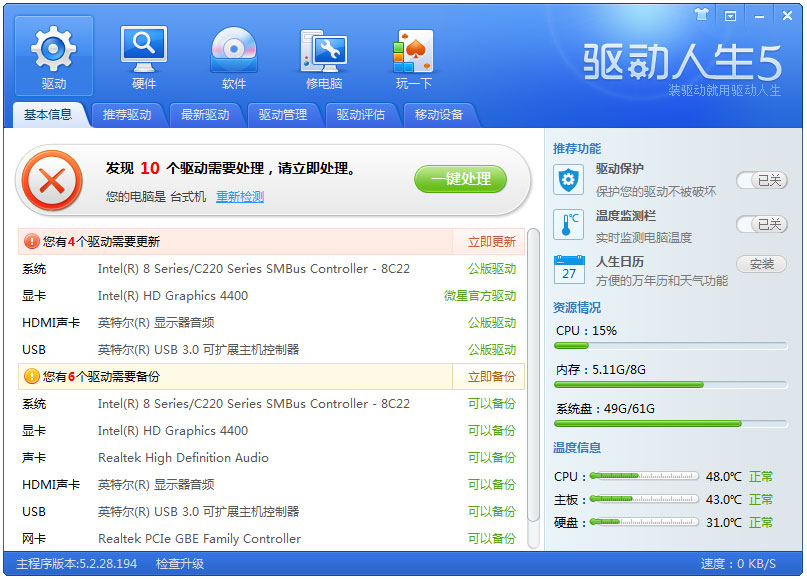Click 可以备份 for Realtek High Definition Audio
Screen dimensions: 807x580
coord(492,458)
